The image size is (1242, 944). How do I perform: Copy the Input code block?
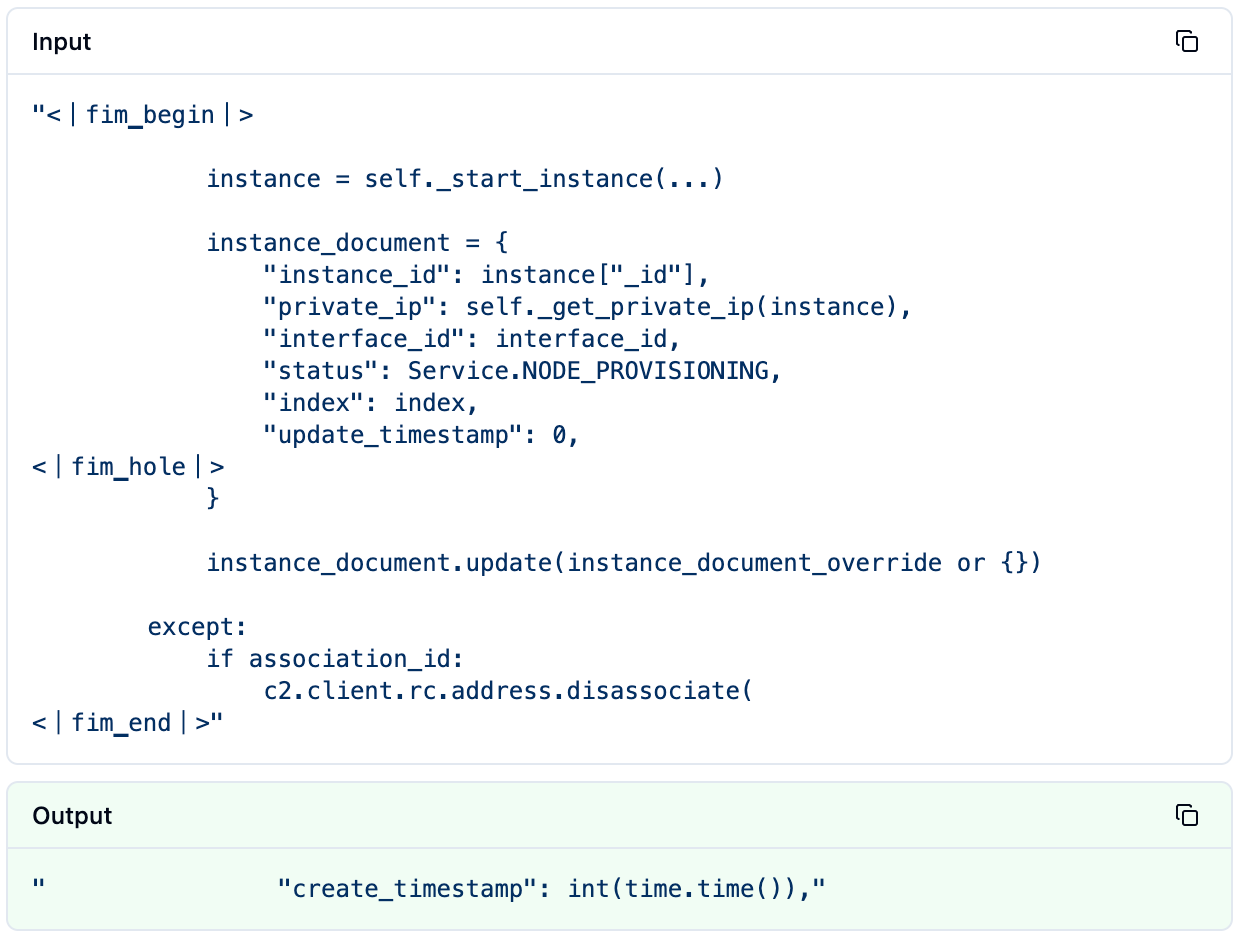[x=1187, y=41]
